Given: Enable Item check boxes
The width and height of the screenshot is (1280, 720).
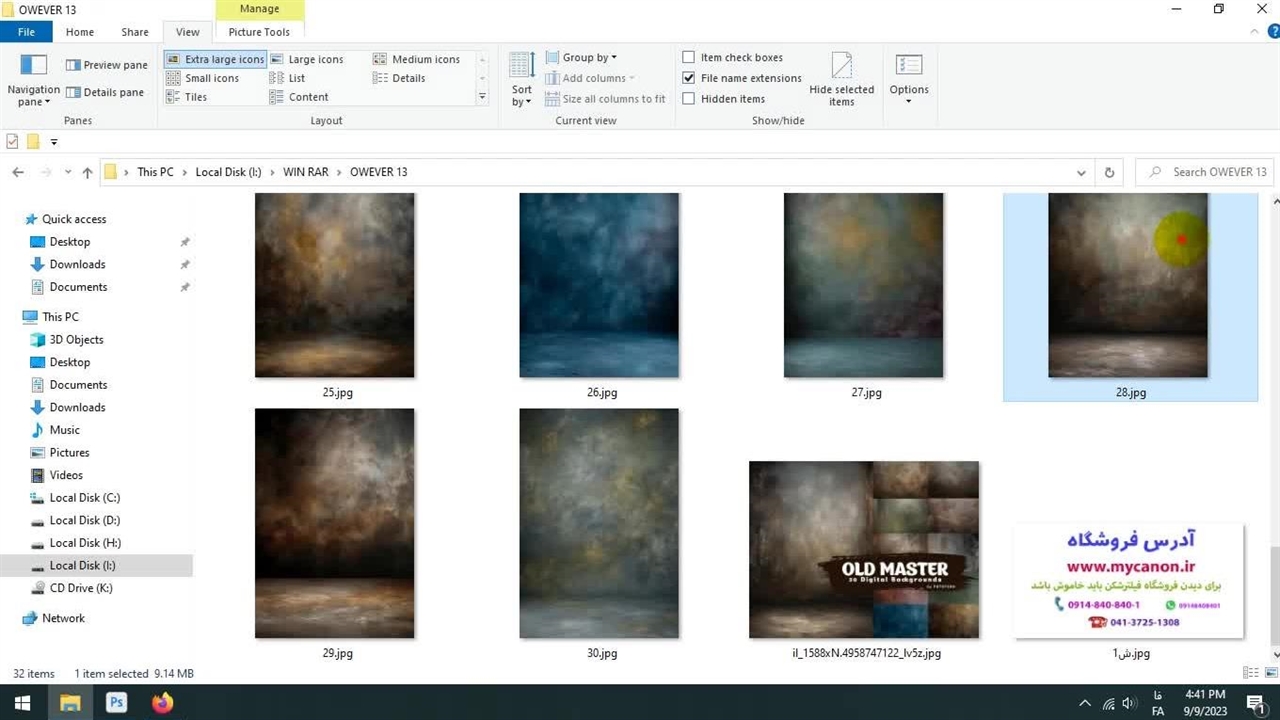Looking at the screenshot, I should [689, 58].
